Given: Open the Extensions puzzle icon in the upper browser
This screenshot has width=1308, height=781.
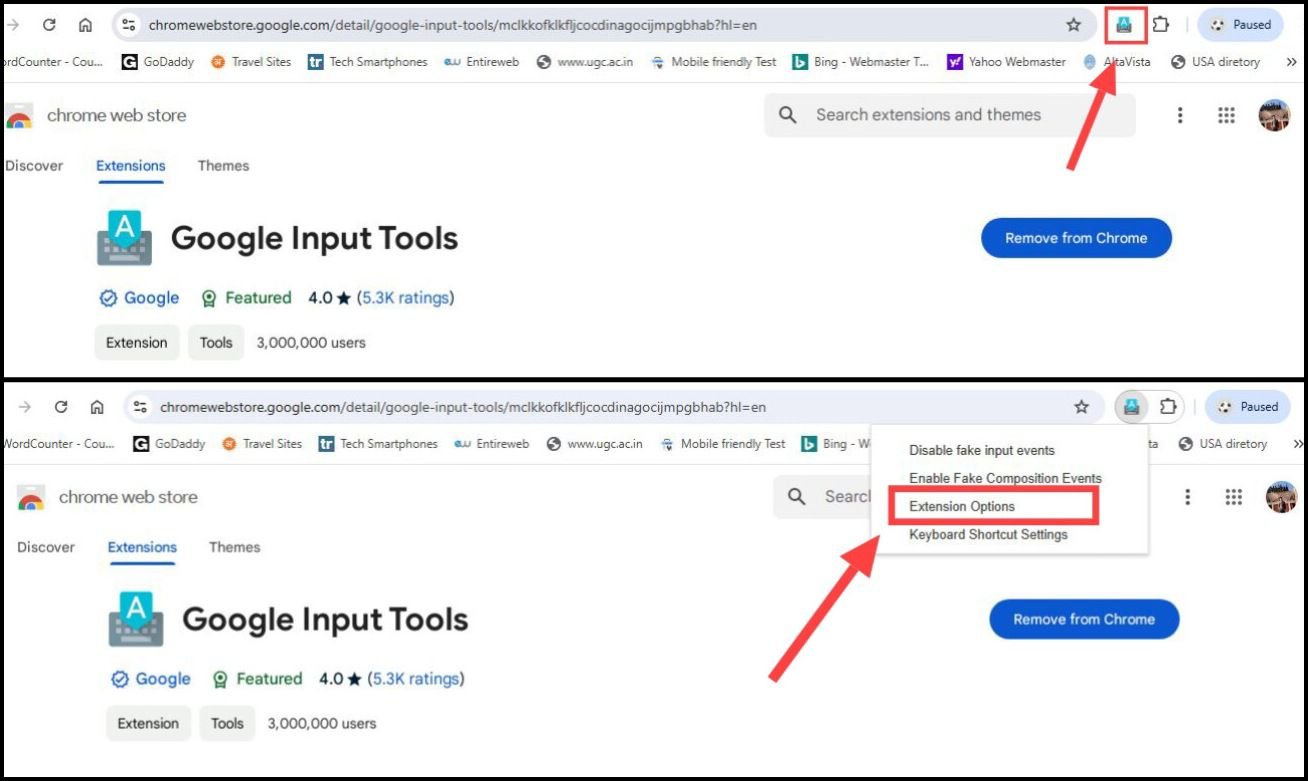Looking at the screenshot, I should coord(1160,25).
